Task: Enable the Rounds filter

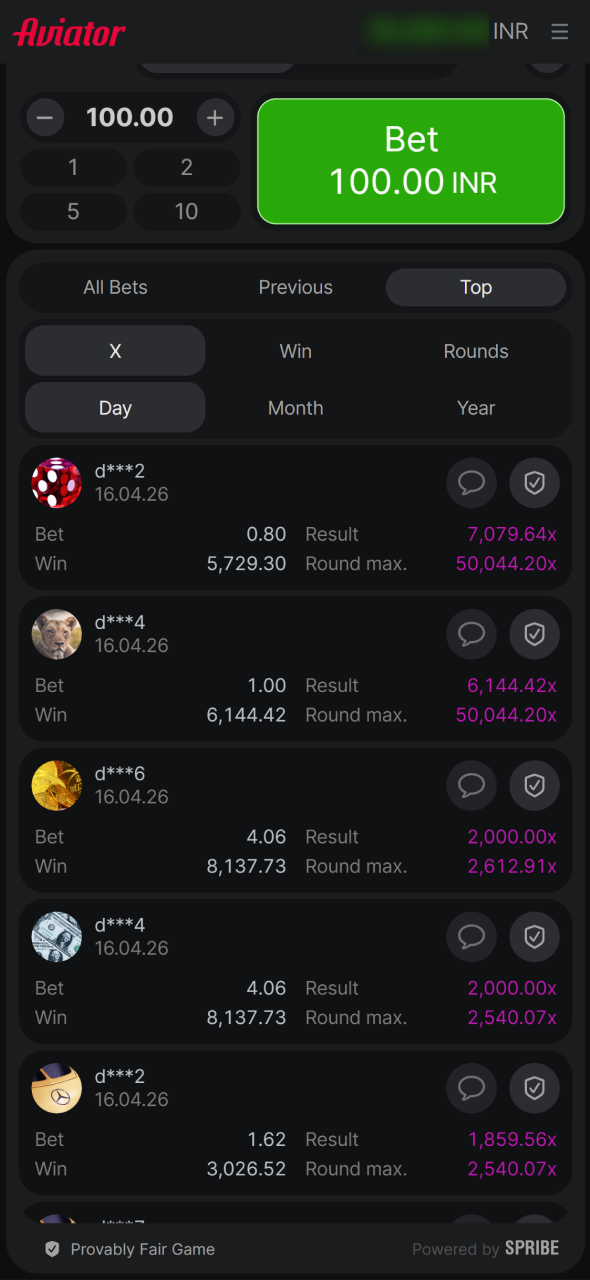Action: [476, 351]
